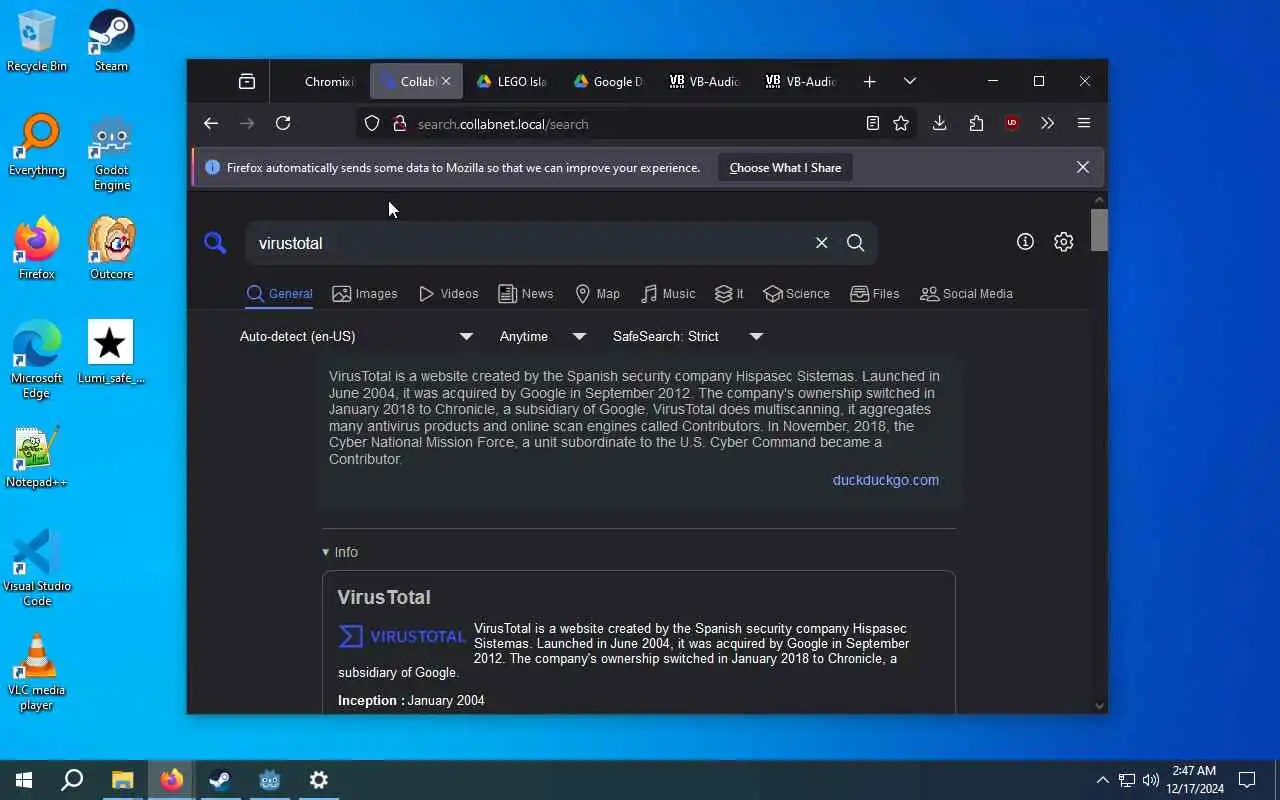Open Settings gear on the taskbar
This screenshot has height=800, width=1280.
point(318,780)
